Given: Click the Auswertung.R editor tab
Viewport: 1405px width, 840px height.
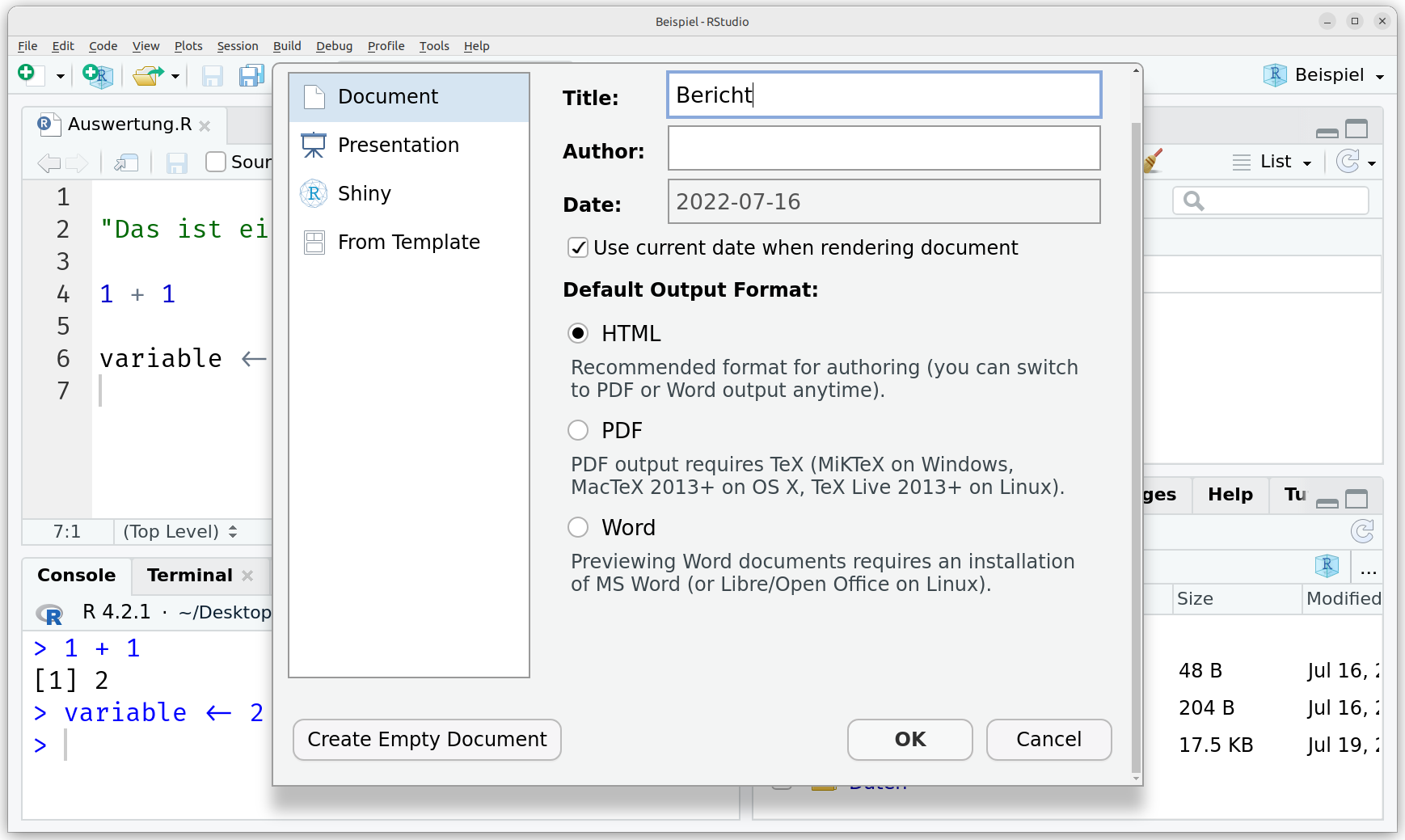Looking at the screenshot, I should [x=124, y=125].
